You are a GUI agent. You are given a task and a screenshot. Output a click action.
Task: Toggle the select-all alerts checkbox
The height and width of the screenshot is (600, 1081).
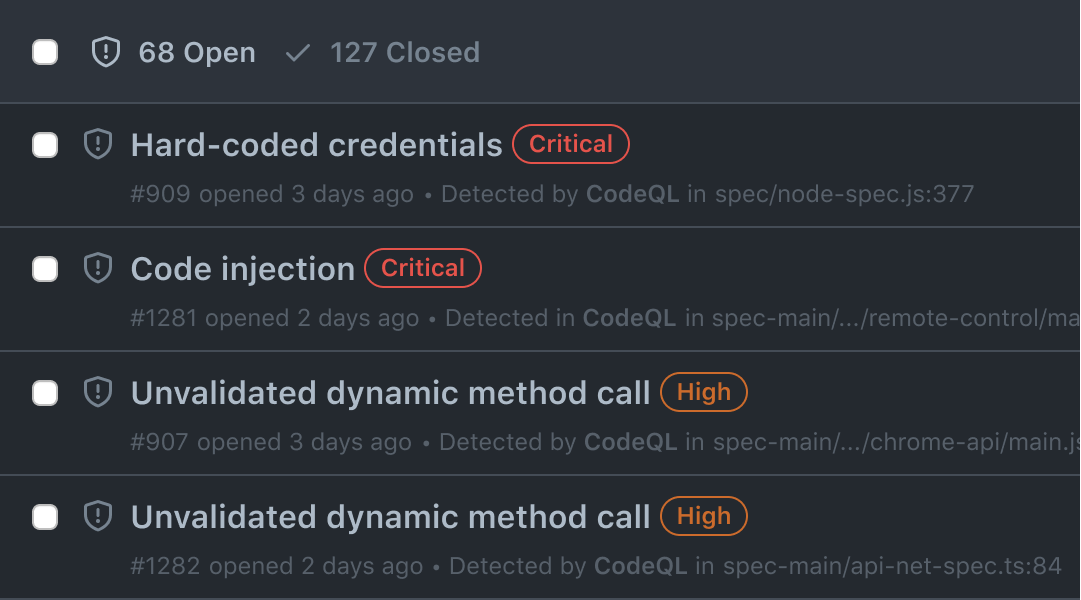tap(44, 52)
